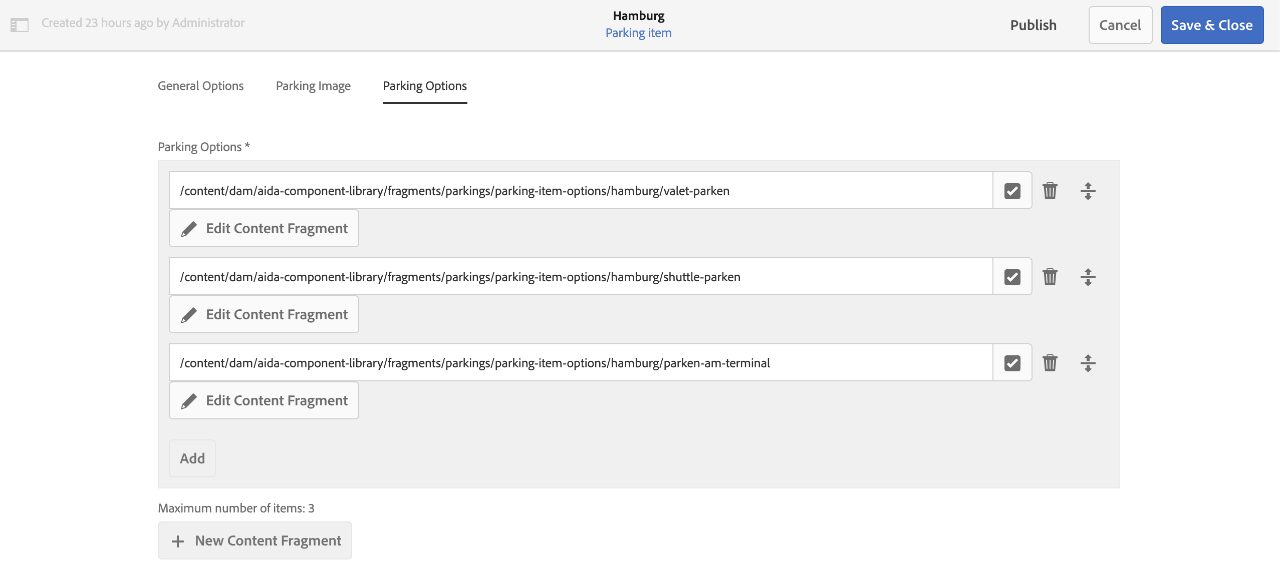Click reorder handle for shuttle-parken row
1280x563 pixels.
(1088, 277)
